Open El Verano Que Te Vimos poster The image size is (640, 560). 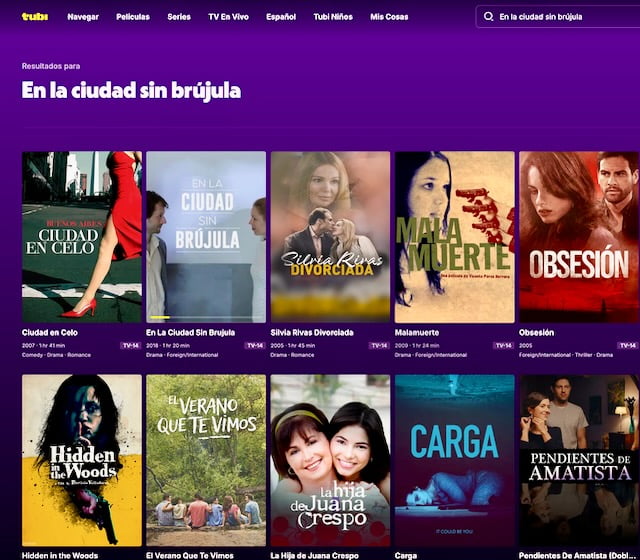206,460
